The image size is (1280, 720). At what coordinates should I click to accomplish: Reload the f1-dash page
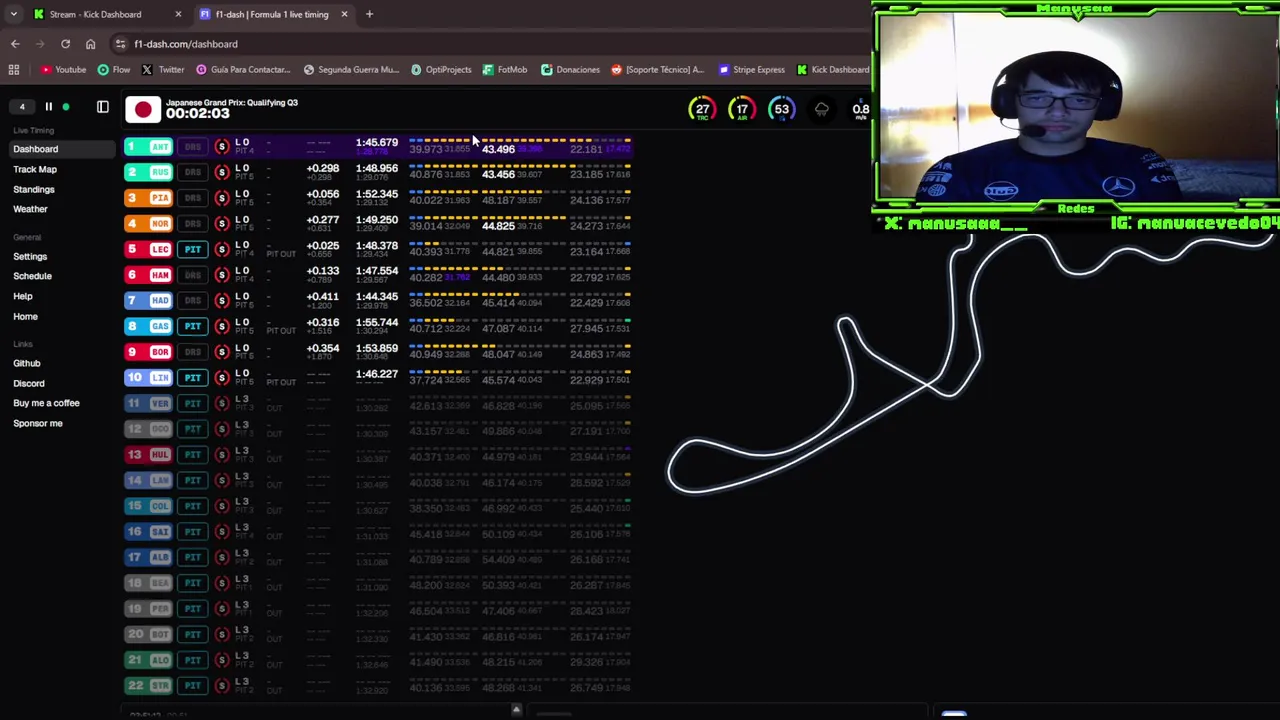click(65, 44)
